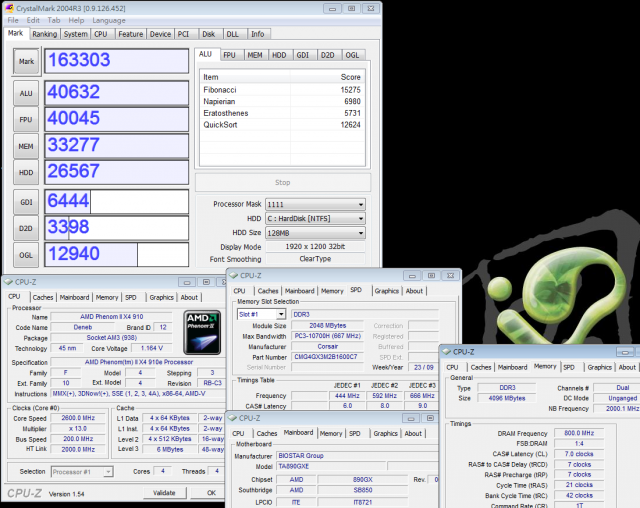The width and height of the screenshot is (640, 508).
Task: Click the Display Mode field 1920 x 1200 32bit
Action: 315,247
